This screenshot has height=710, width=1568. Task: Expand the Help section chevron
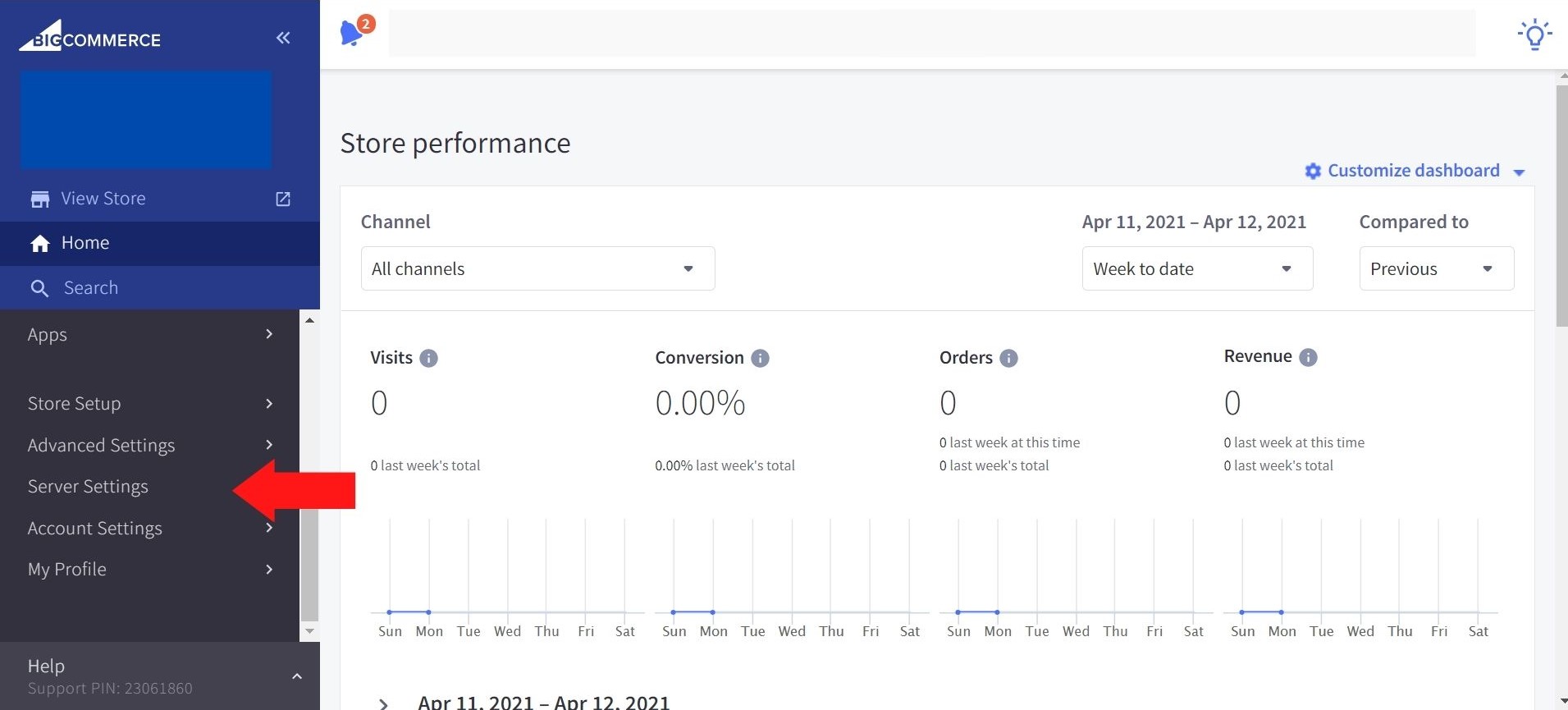tap(297, 676)
